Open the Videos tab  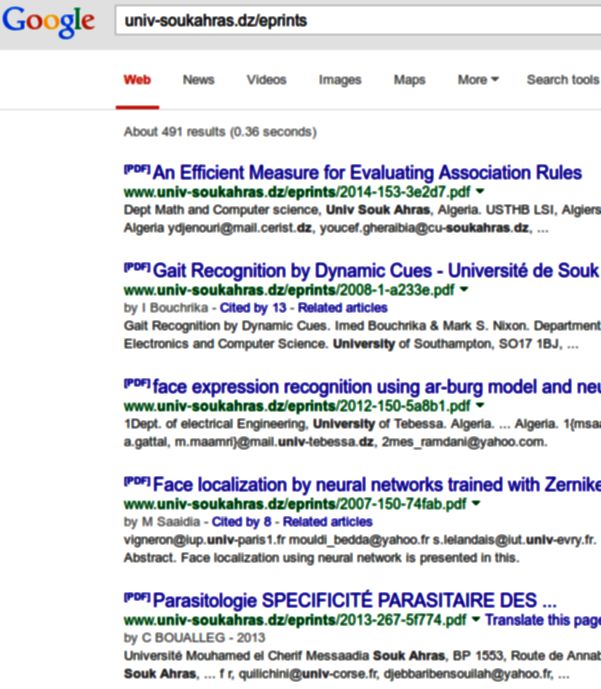click(266, 80)
